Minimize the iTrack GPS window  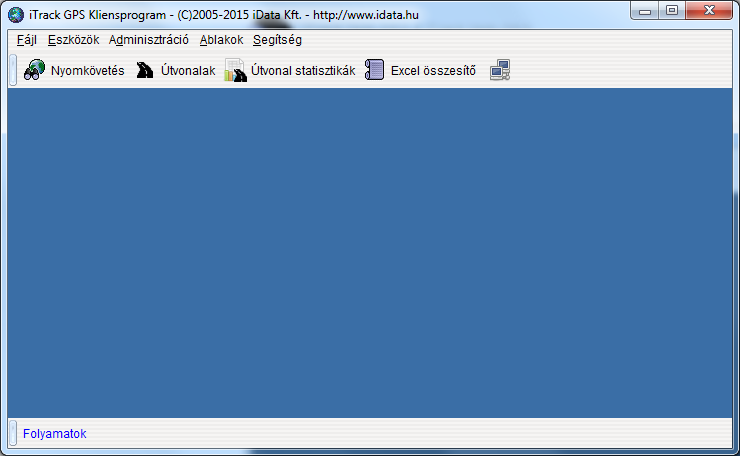coord(645,10)
